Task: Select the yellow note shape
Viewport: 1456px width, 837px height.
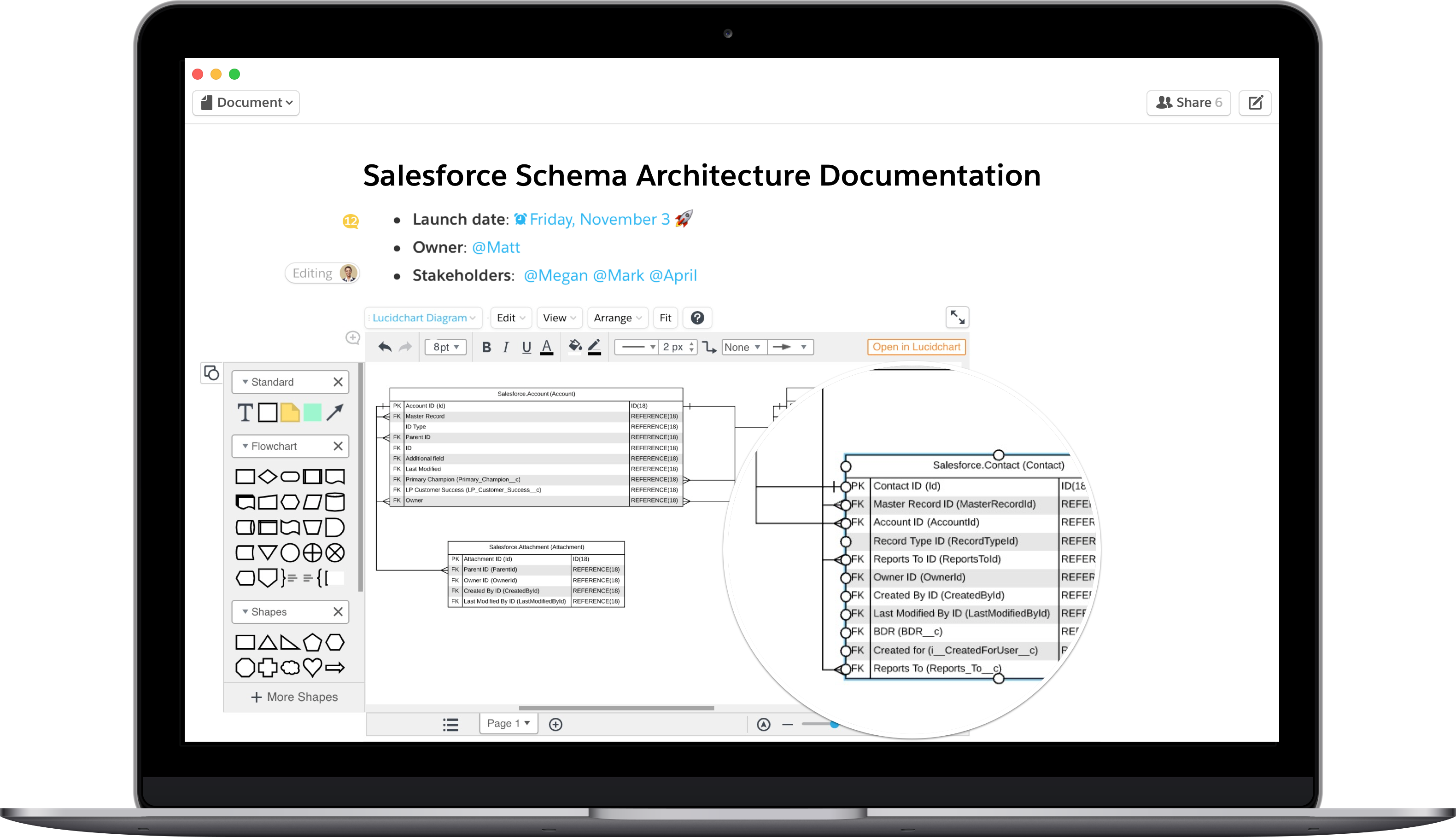Action: [290, 413]
